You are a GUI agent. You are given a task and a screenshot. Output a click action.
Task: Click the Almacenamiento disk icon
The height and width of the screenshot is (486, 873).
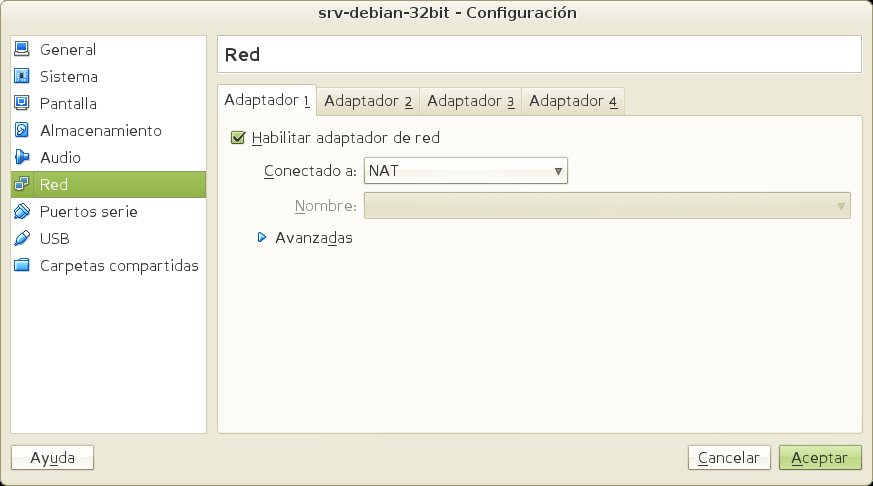tap(22, 130)
